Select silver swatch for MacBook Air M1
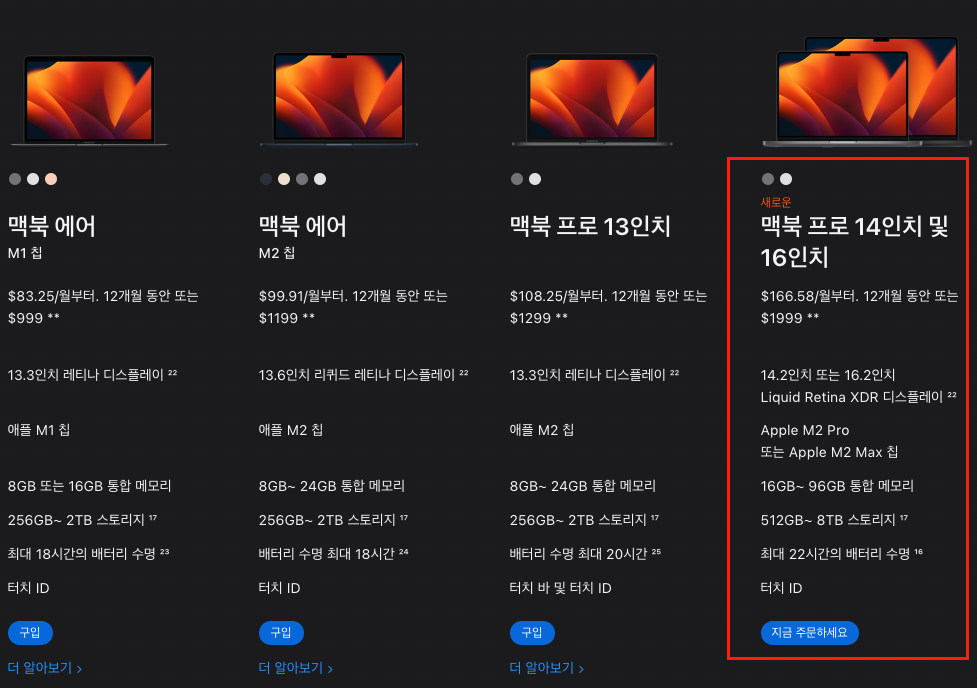 (x=33, y=179)
